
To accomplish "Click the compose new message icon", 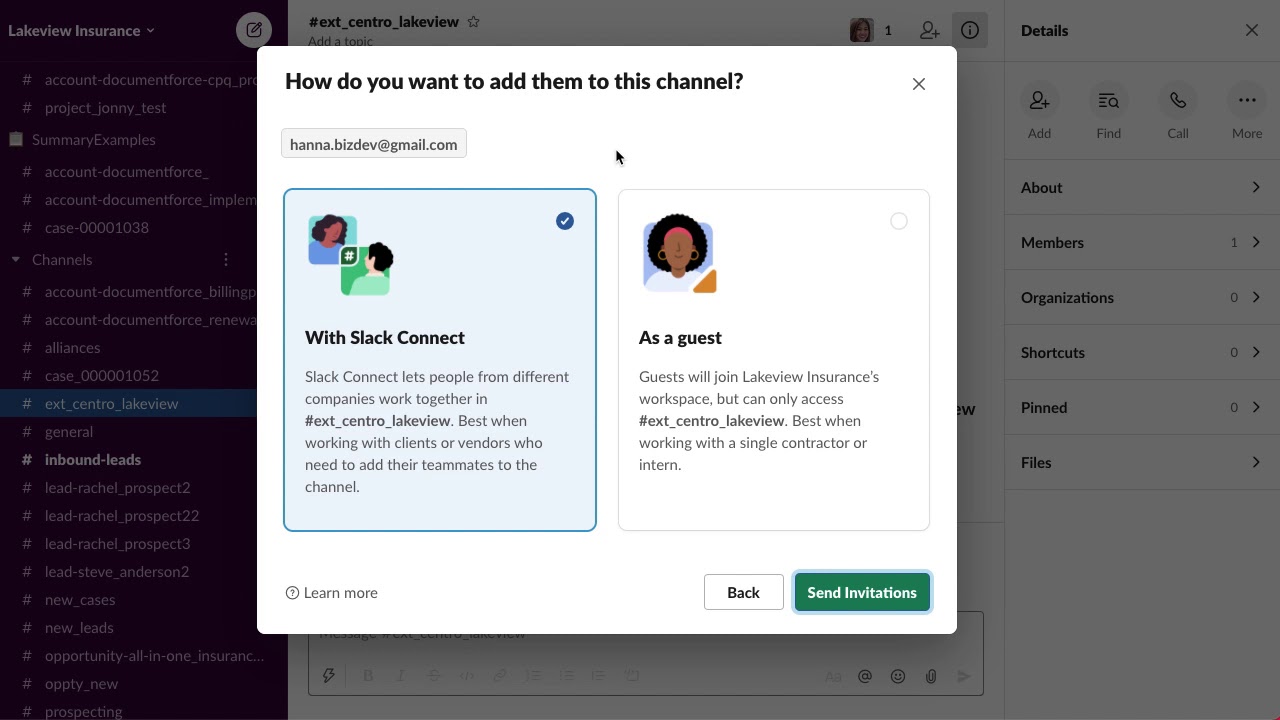I will click(254, 30).
